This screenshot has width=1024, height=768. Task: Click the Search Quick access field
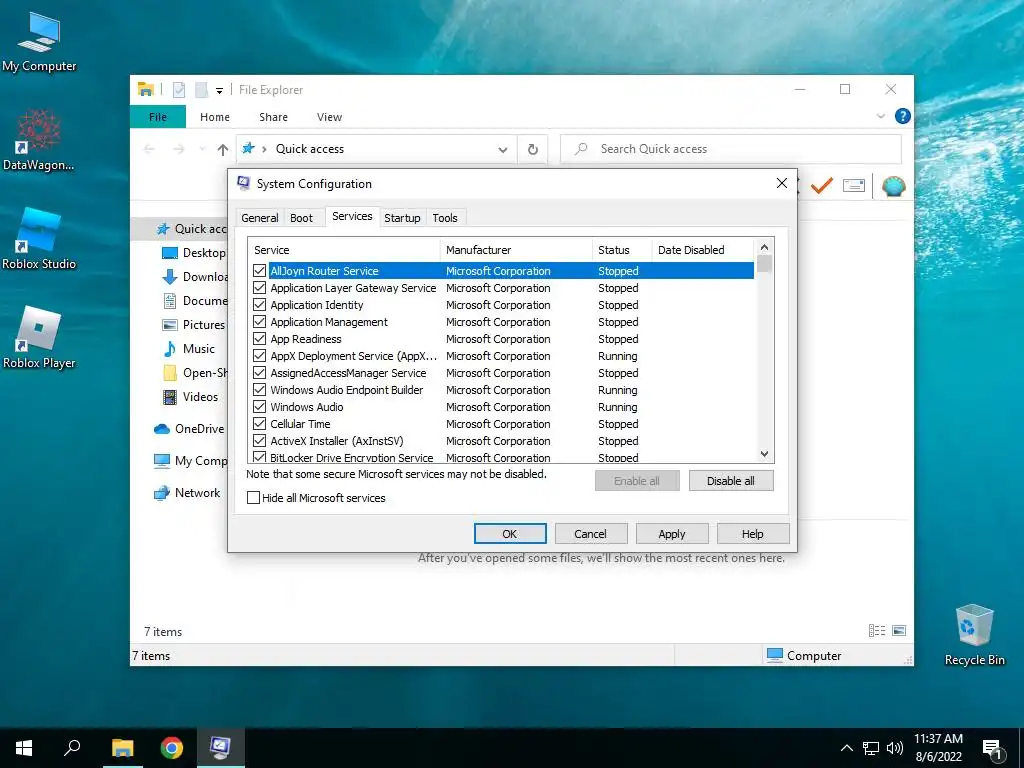[x=731, y=149]
